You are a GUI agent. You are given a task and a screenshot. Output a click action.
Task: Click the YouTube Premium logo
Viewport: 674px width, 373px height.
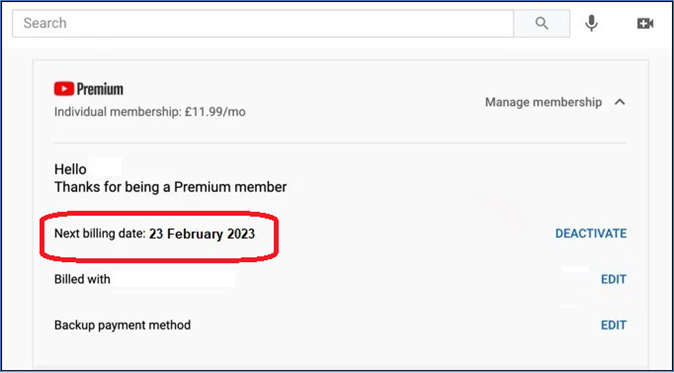[x=89, y=89]
